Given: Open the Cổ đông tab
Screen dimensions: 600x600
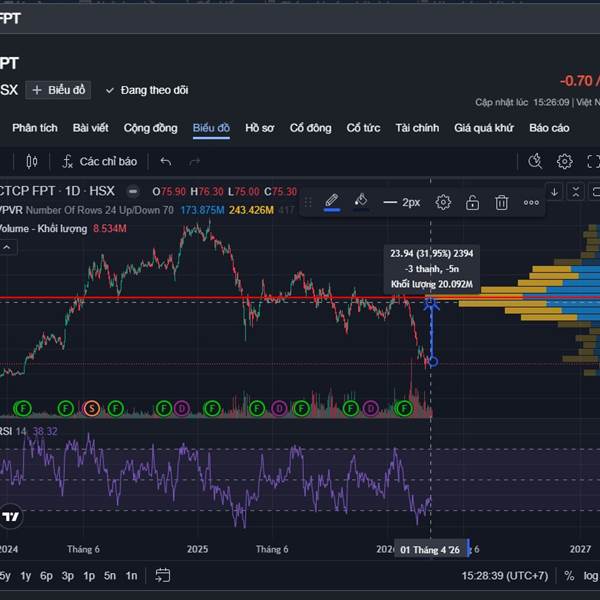Looking at the screenshot, I should (310, 128).
